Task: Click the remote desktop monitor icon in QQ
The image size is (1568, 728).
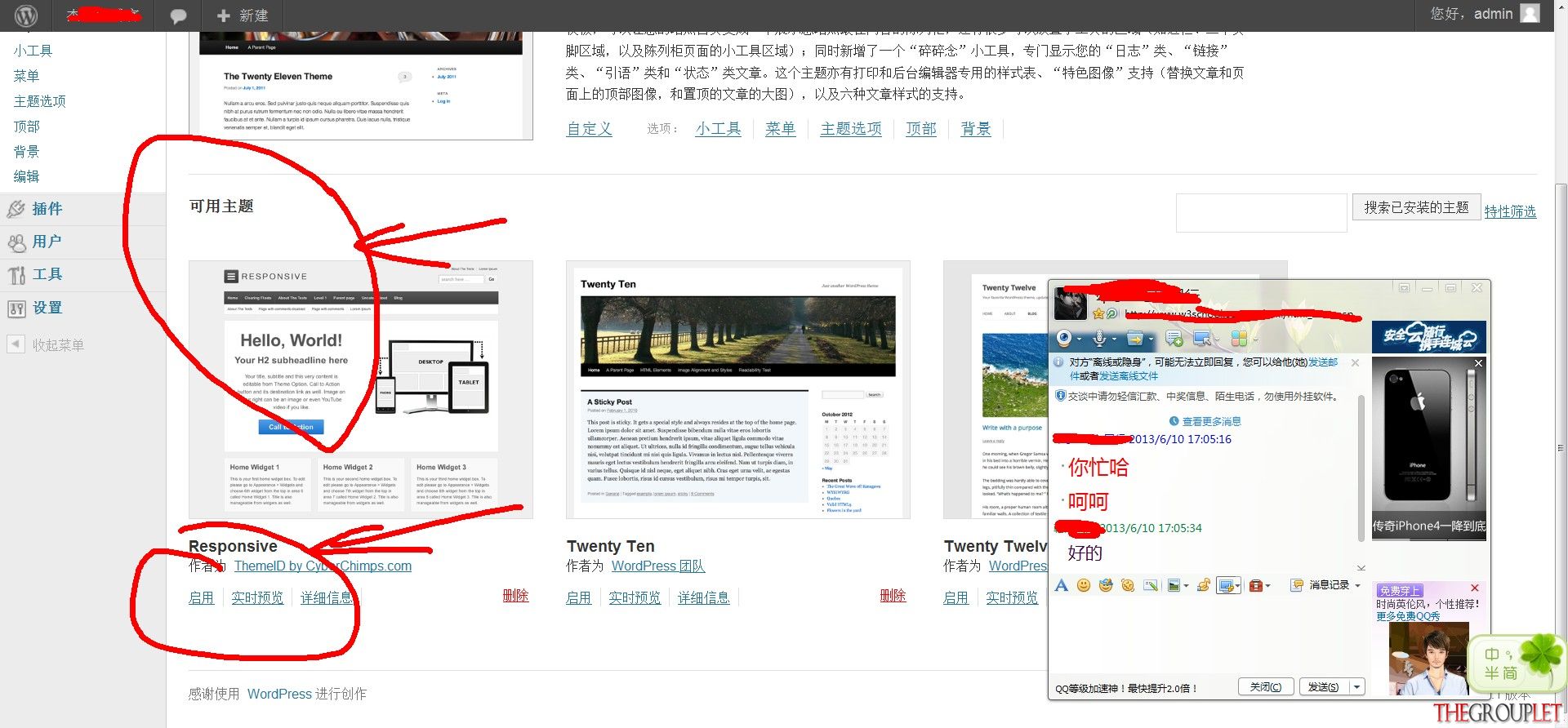Action: [1201, 338]
